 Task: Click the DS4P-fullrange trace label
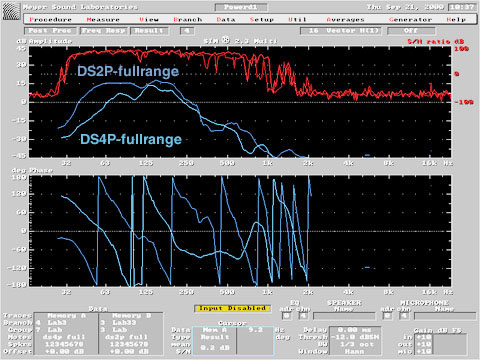(131, 139)
